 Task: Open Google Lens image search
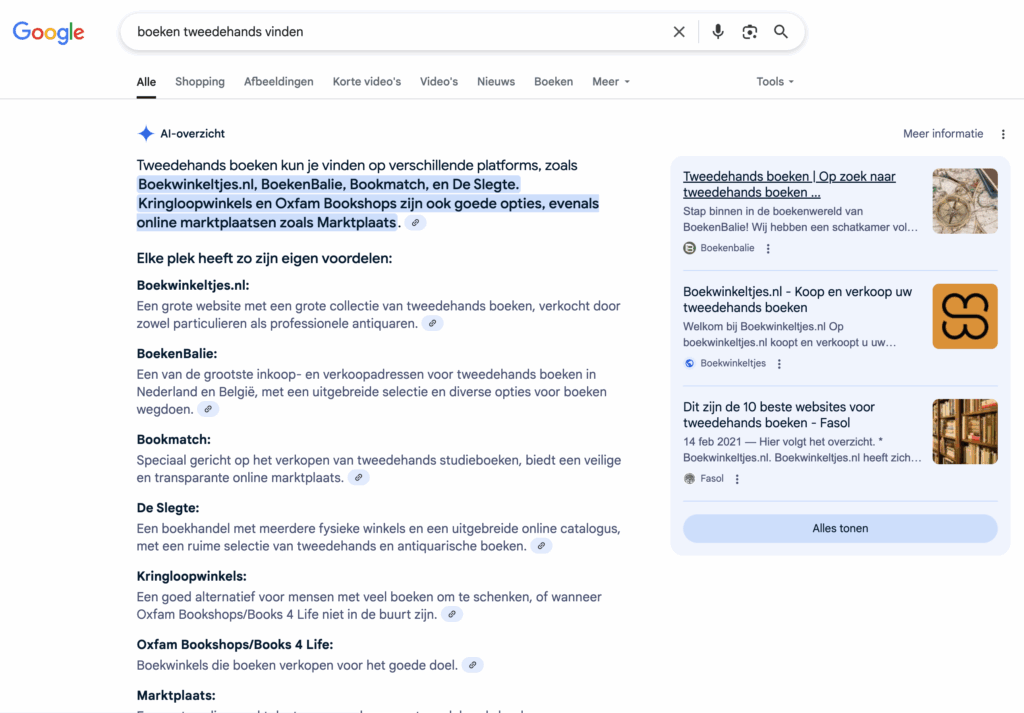point(750,32)
